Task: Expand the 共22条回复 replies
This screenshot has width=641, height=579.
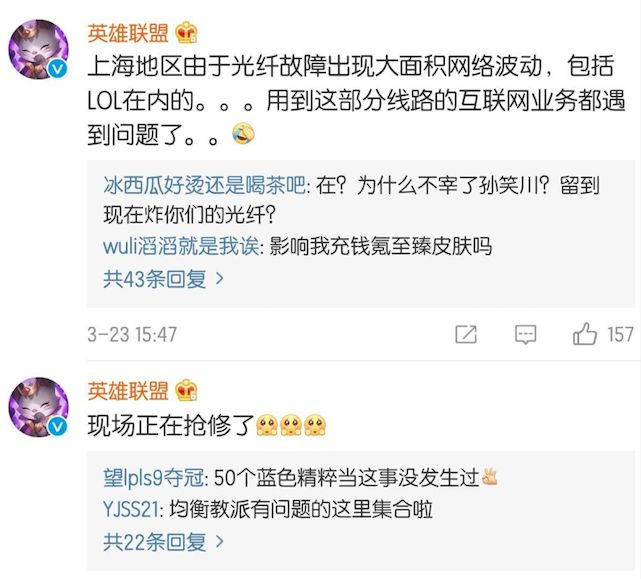Action: coord(163,542)
